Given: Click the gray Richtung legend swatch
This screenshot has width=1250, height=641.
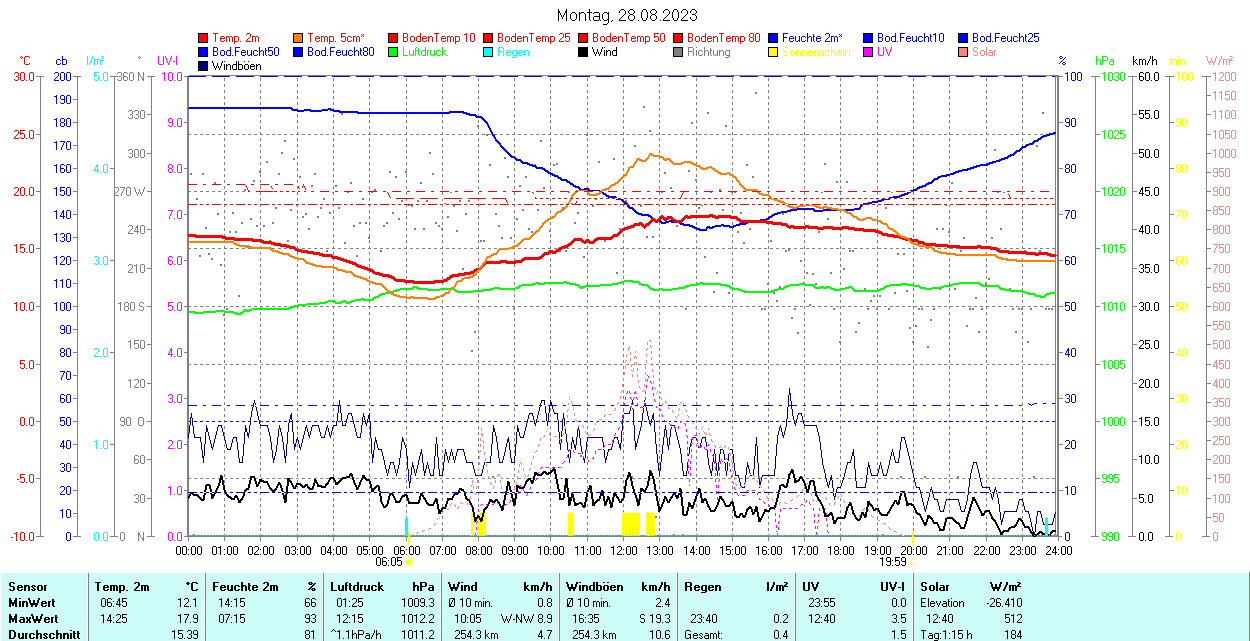Looking at the screenshot, I should pyautogui.click(x=679, y=52).
